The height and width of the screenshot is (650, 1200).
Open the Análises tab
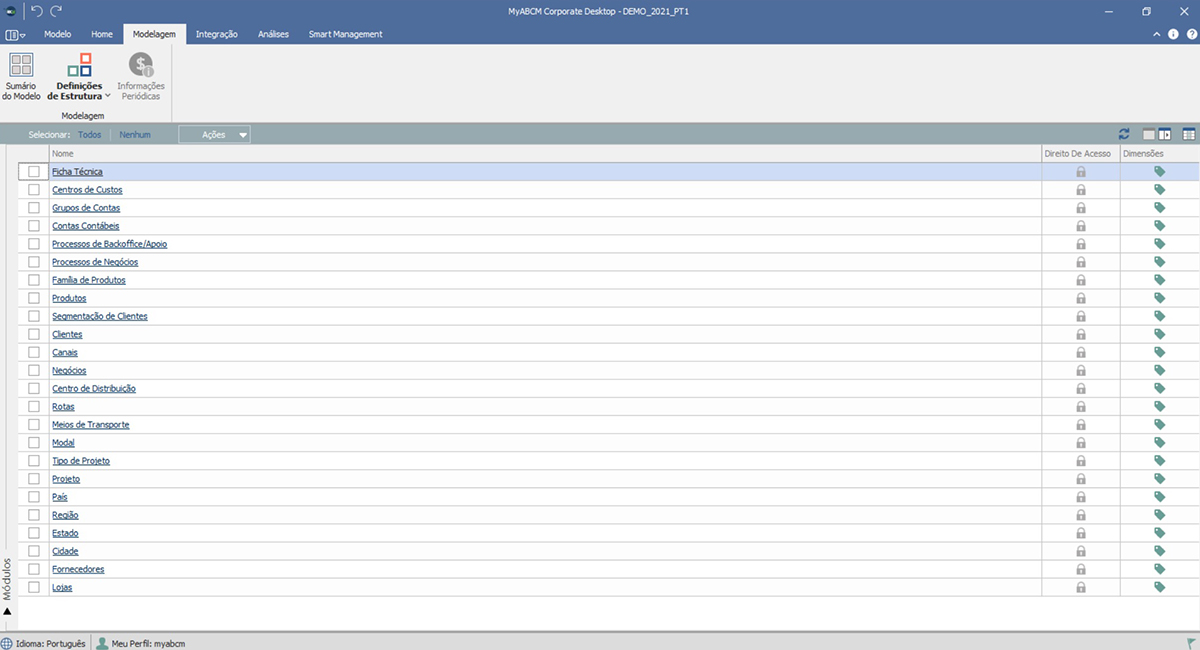(273, 34)
